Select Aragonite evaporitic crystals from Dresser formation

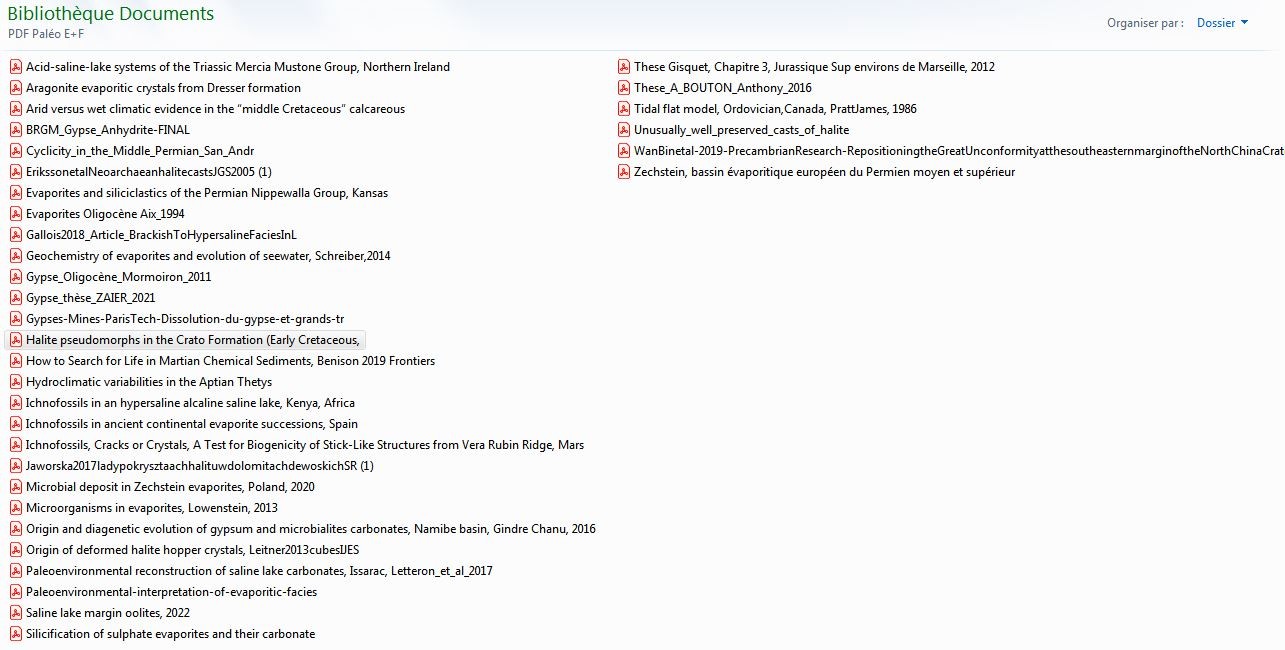[163, 88]
